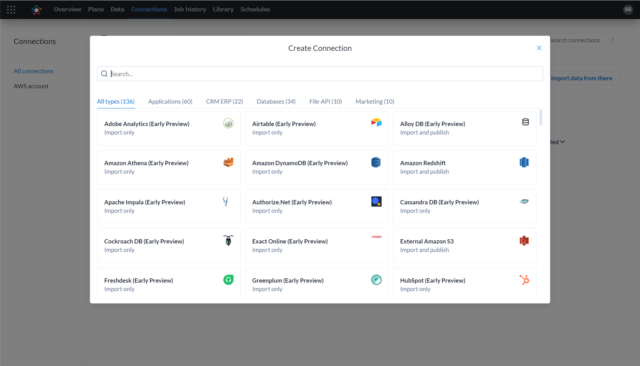Click the Cockroach DB bug icon

[228, 240]
